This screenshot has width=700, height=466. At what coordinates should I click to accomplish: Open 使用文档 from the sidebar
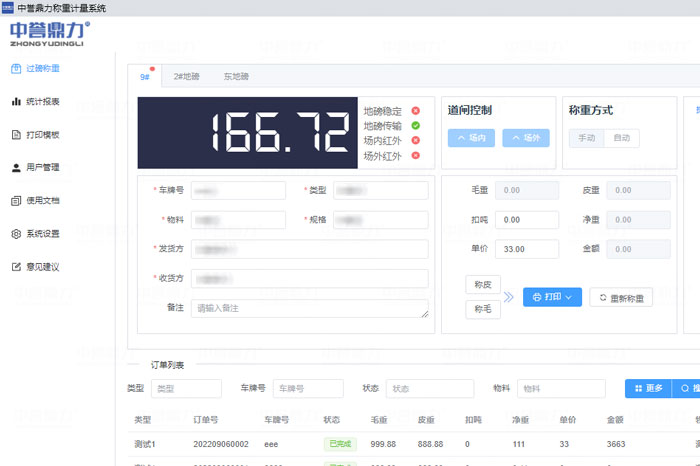pyautogui.click(x=42, y=200)
